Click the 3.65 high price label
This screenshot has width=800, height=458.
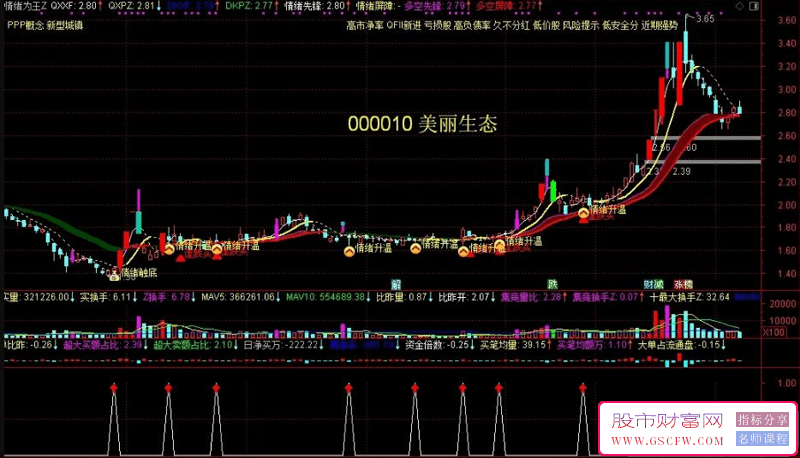coord(705,19)
